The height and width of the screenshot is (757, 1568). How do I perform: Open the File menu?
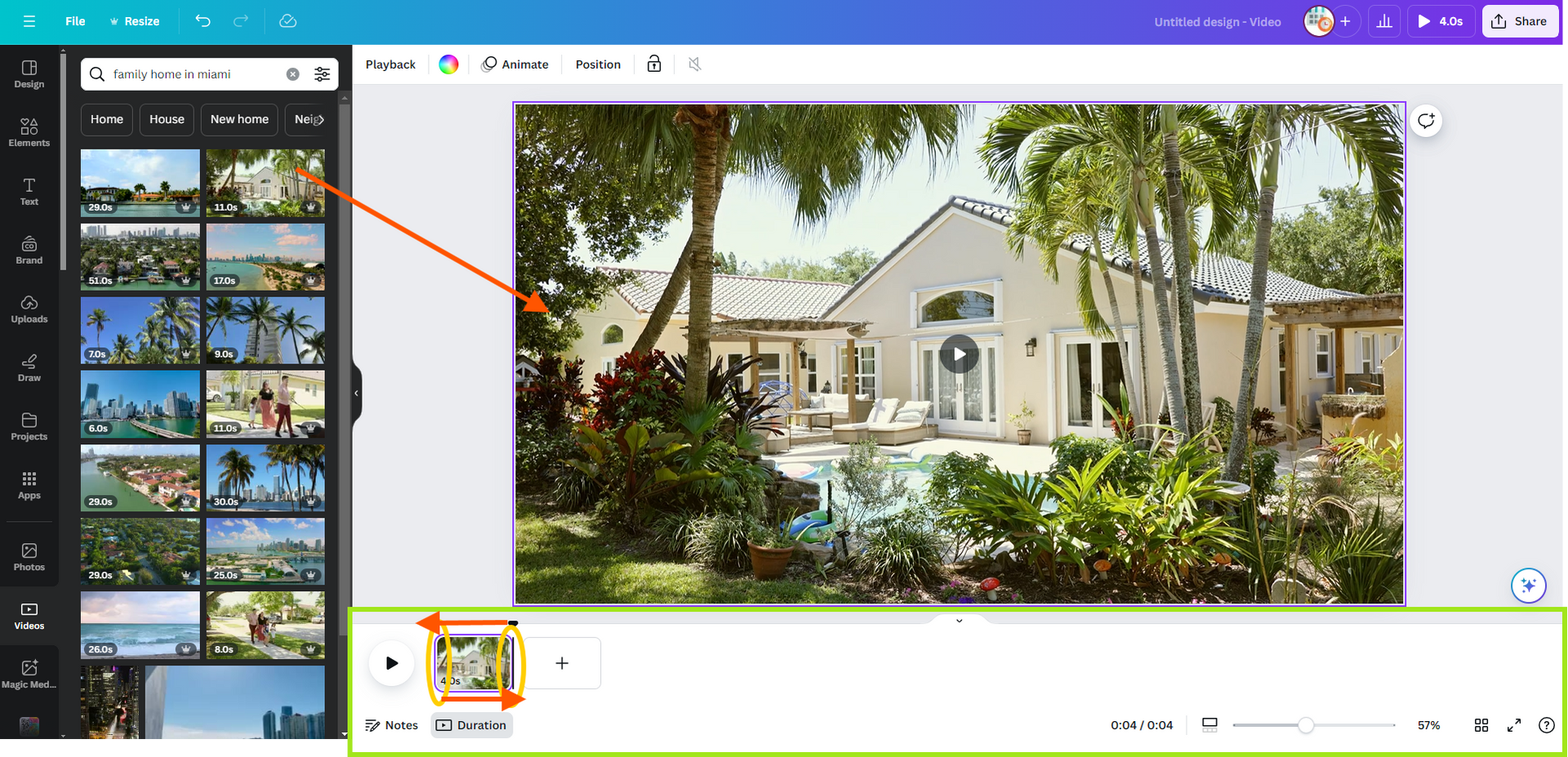point(75,21)
